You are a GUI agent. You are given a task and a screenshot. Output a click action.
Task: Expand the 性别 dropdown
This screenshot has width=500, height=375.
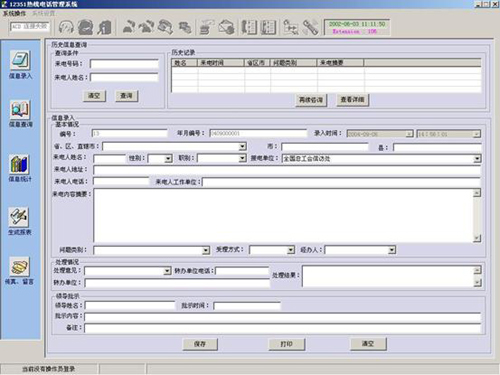[168, 159]
